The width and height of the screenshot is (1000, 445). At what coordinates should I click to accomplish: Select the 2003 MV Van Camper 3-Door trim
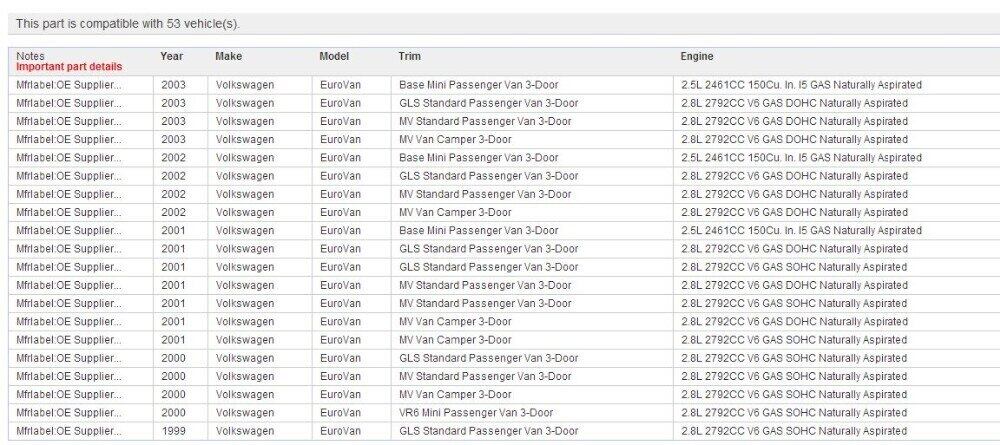pos(455,139)
